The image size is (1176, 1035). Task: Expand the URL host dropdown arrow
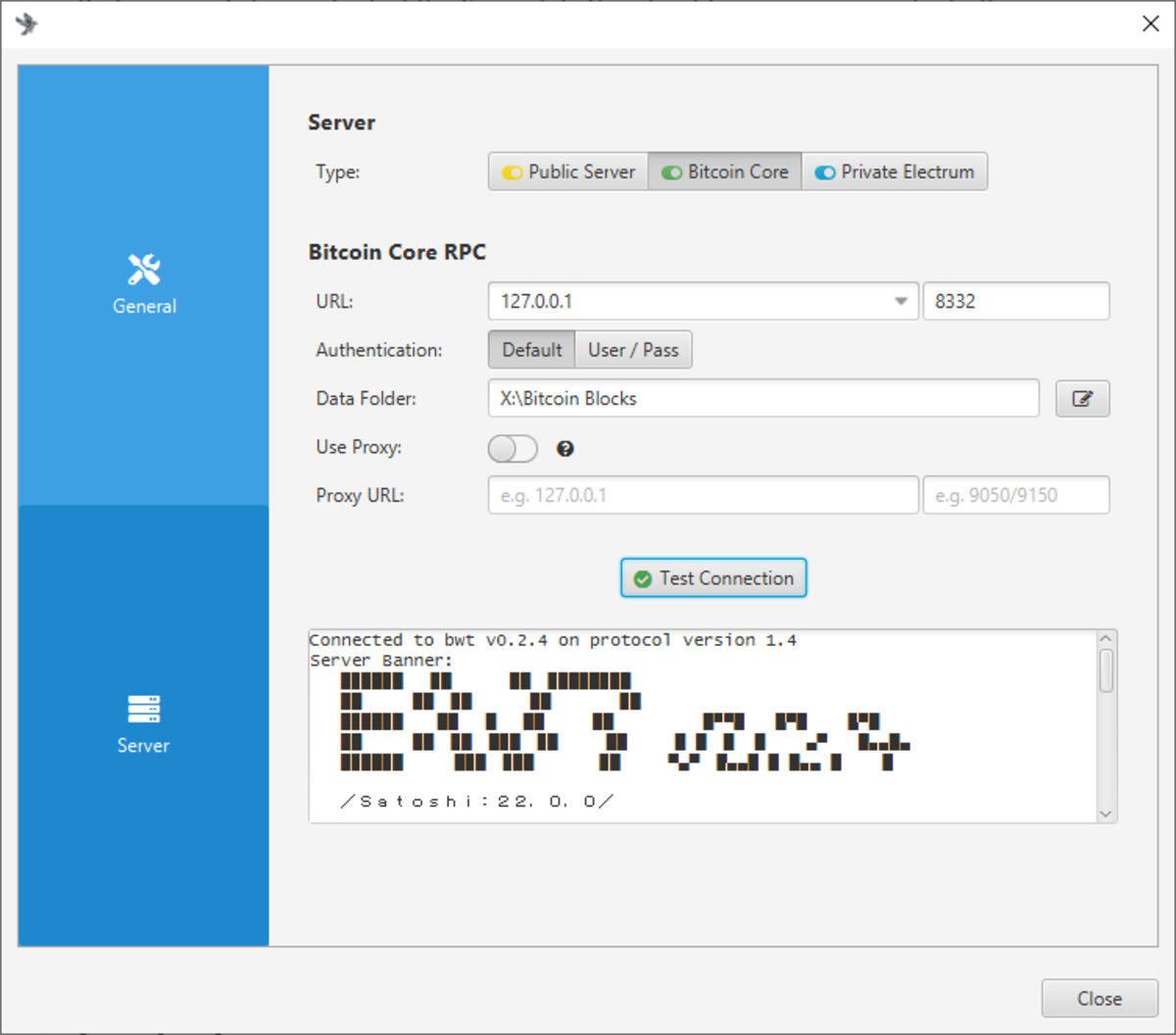click(901, 302)
